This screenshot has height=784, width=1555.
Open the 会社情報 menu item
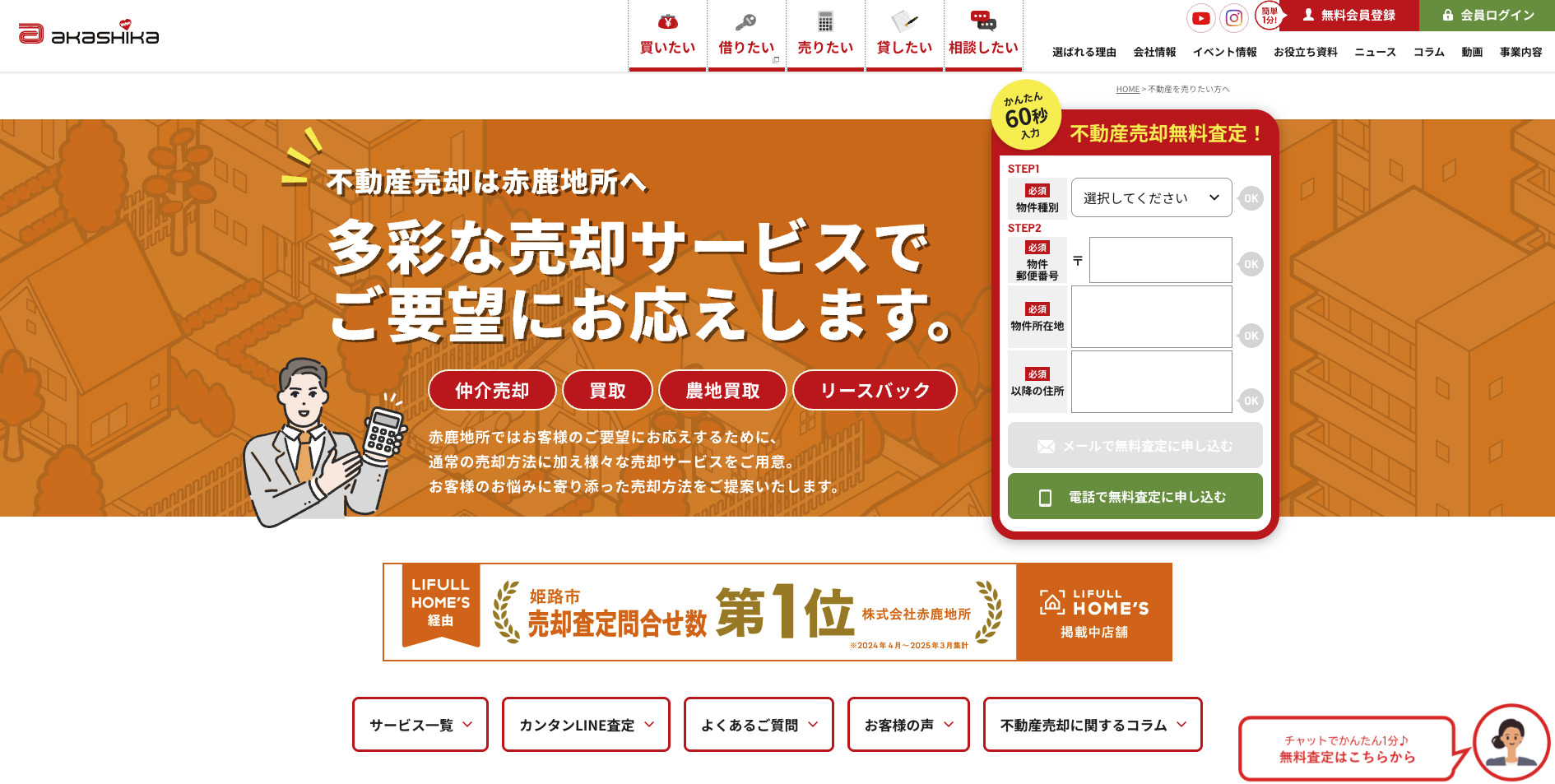point(1156,51)
